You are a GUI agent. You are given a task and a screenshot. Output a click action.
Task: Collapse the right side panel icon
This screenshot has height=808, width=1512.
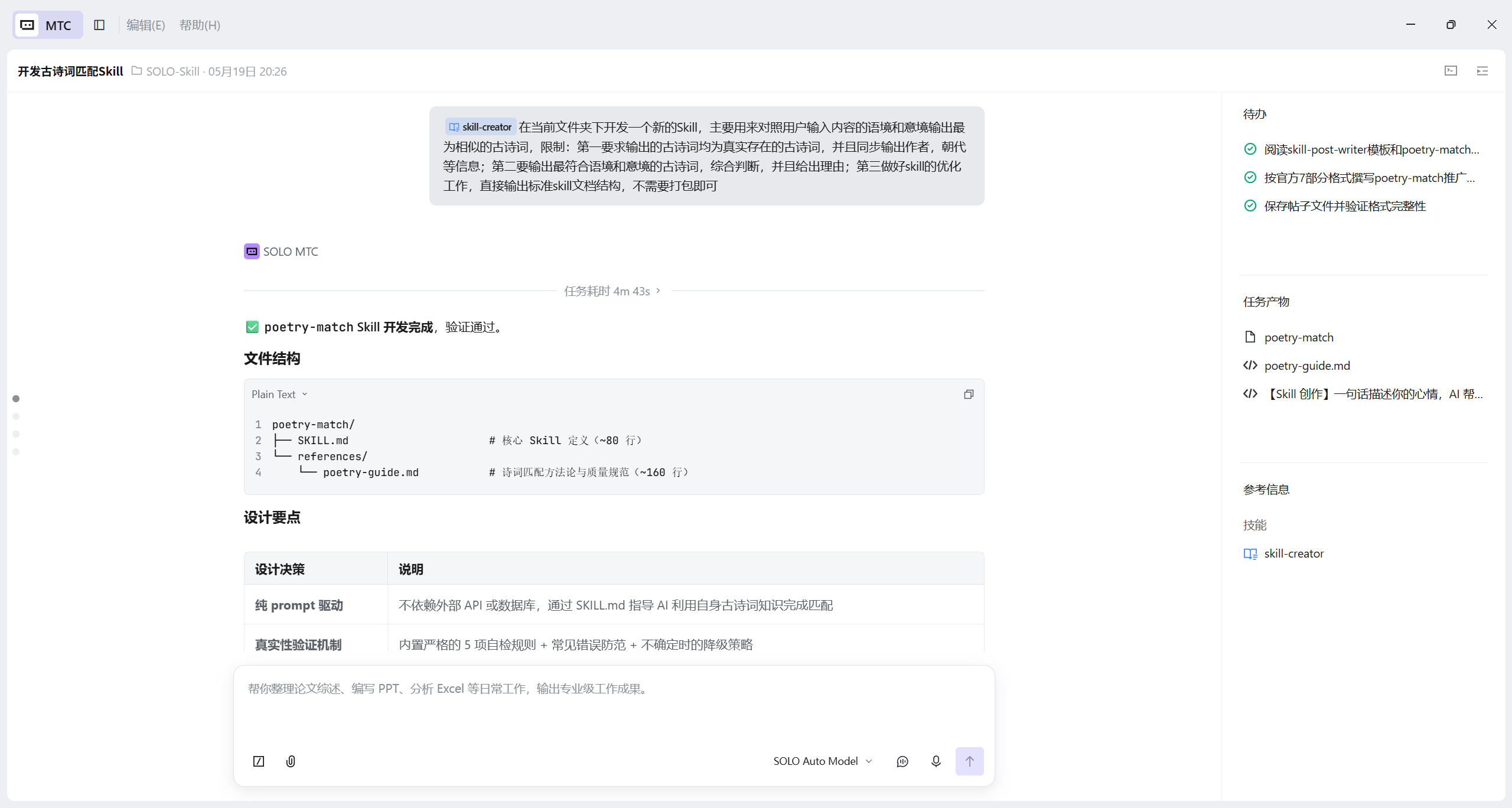click(x=1482, y=71)
